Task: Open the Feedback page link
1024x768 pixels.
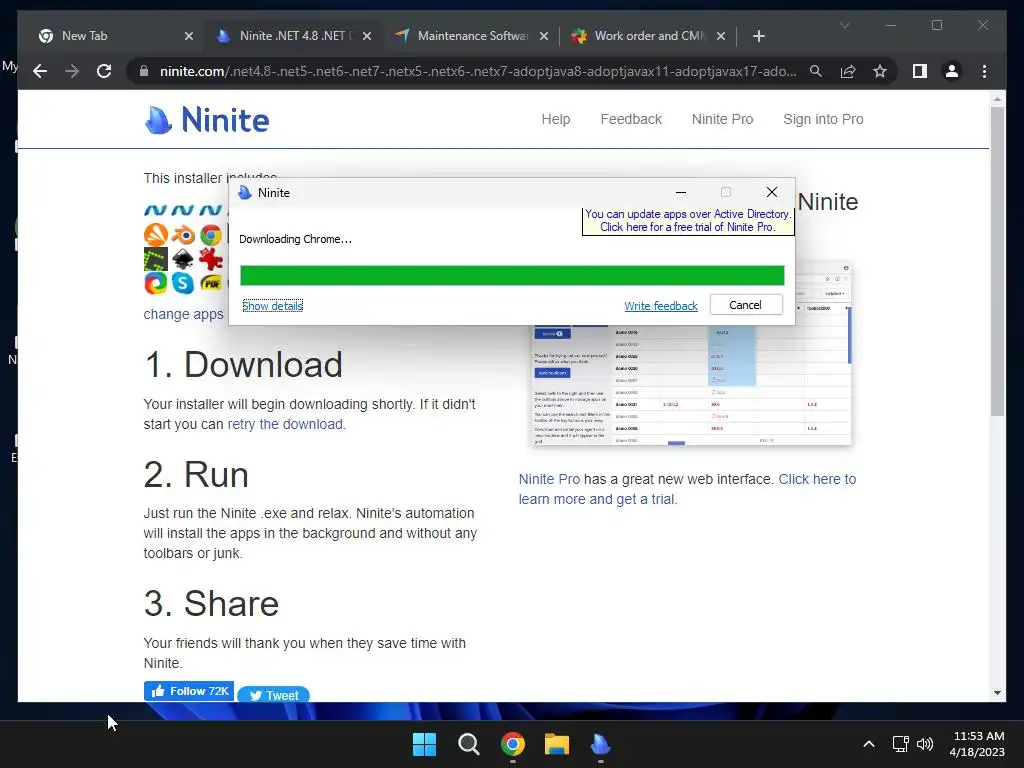Action: coord(631,120)
